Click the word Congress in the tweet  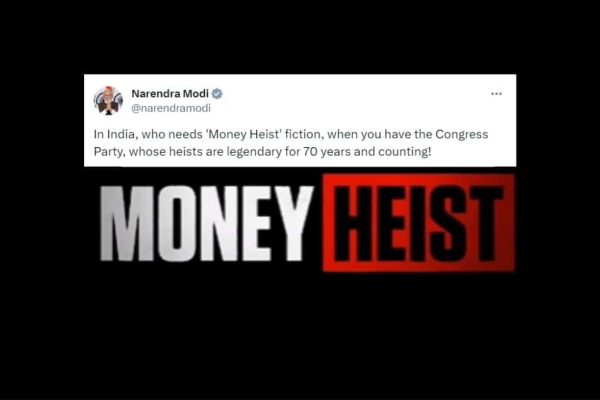pos(461,135)
